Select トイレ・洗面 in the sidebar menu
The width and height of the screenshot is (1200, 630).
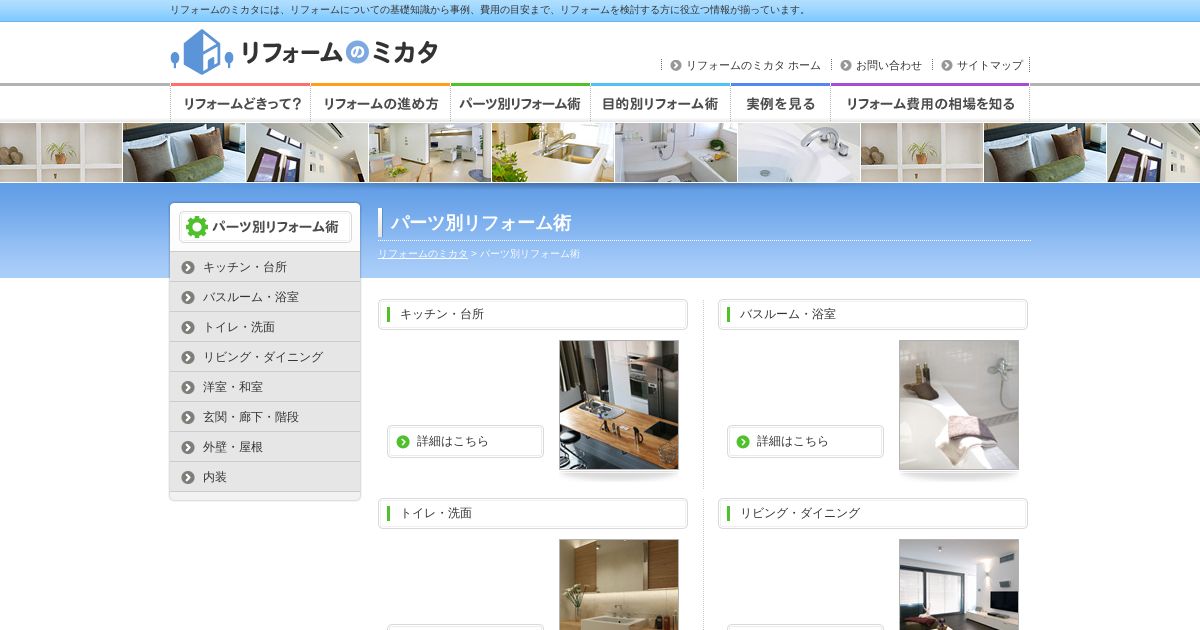click(x=265, y=327)
